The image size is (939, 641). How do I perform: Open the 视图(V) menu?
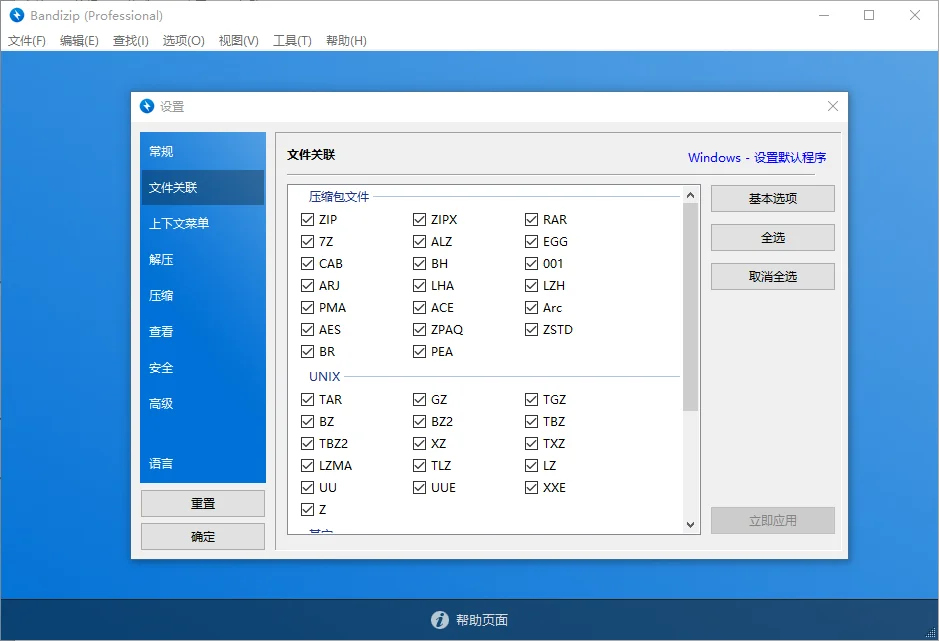pos(238,41)
